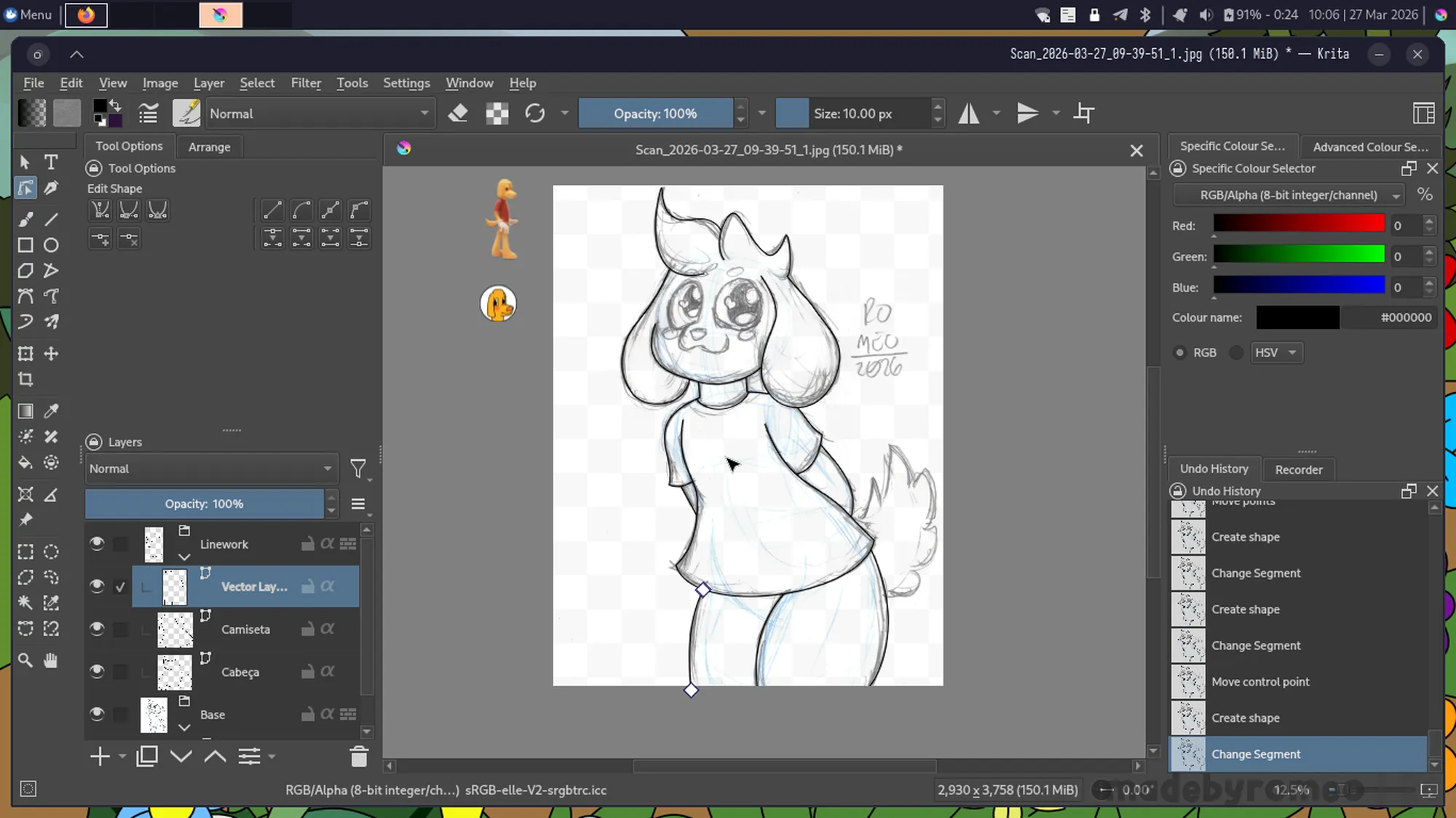The image size is (1456, 818).
Task: Select the Text tool in toolbox
Action: tap(51, 162)
